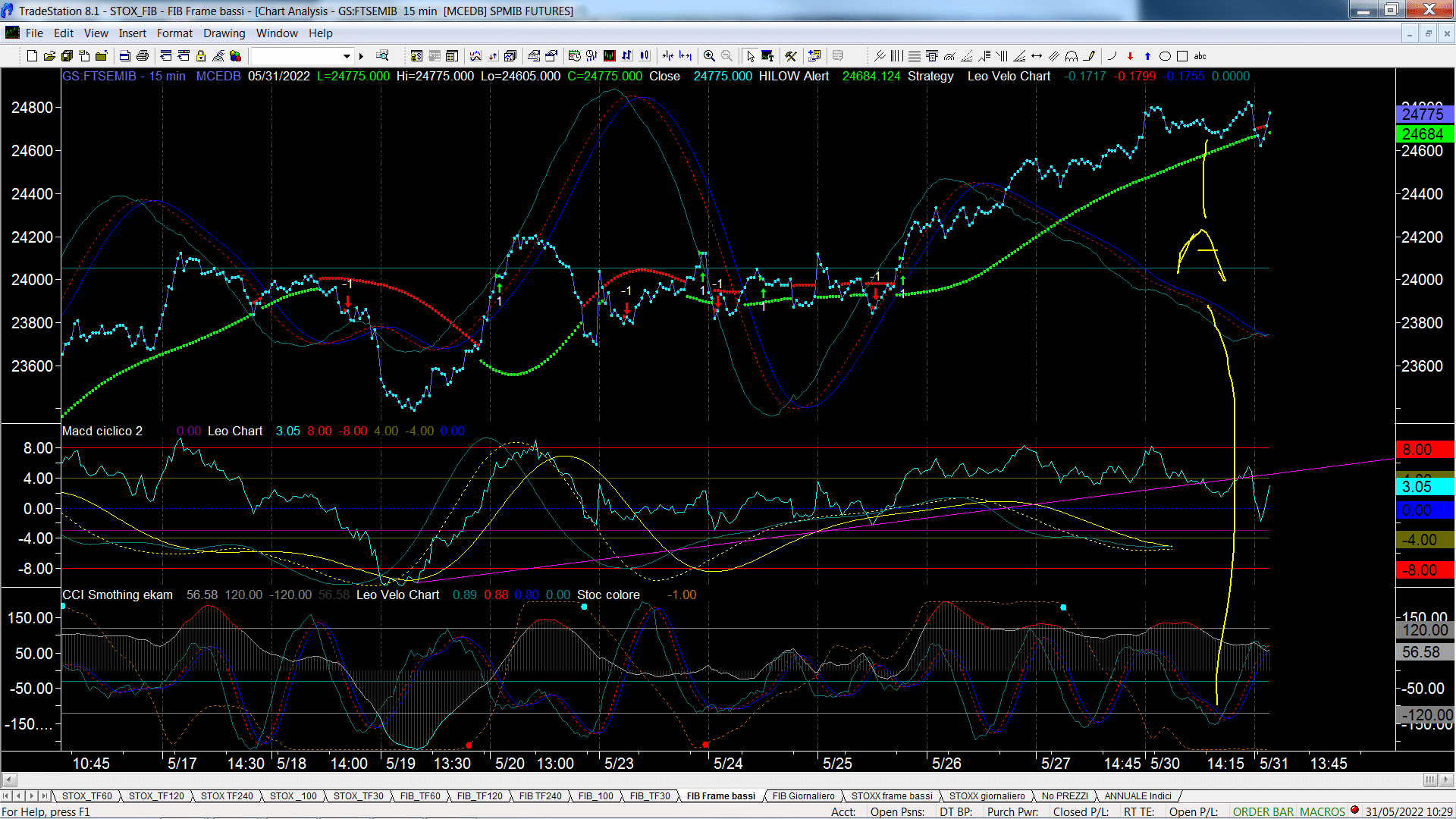Select the pencil line drawing tool
This screenshot has height=819, width=1456.
1090,56
